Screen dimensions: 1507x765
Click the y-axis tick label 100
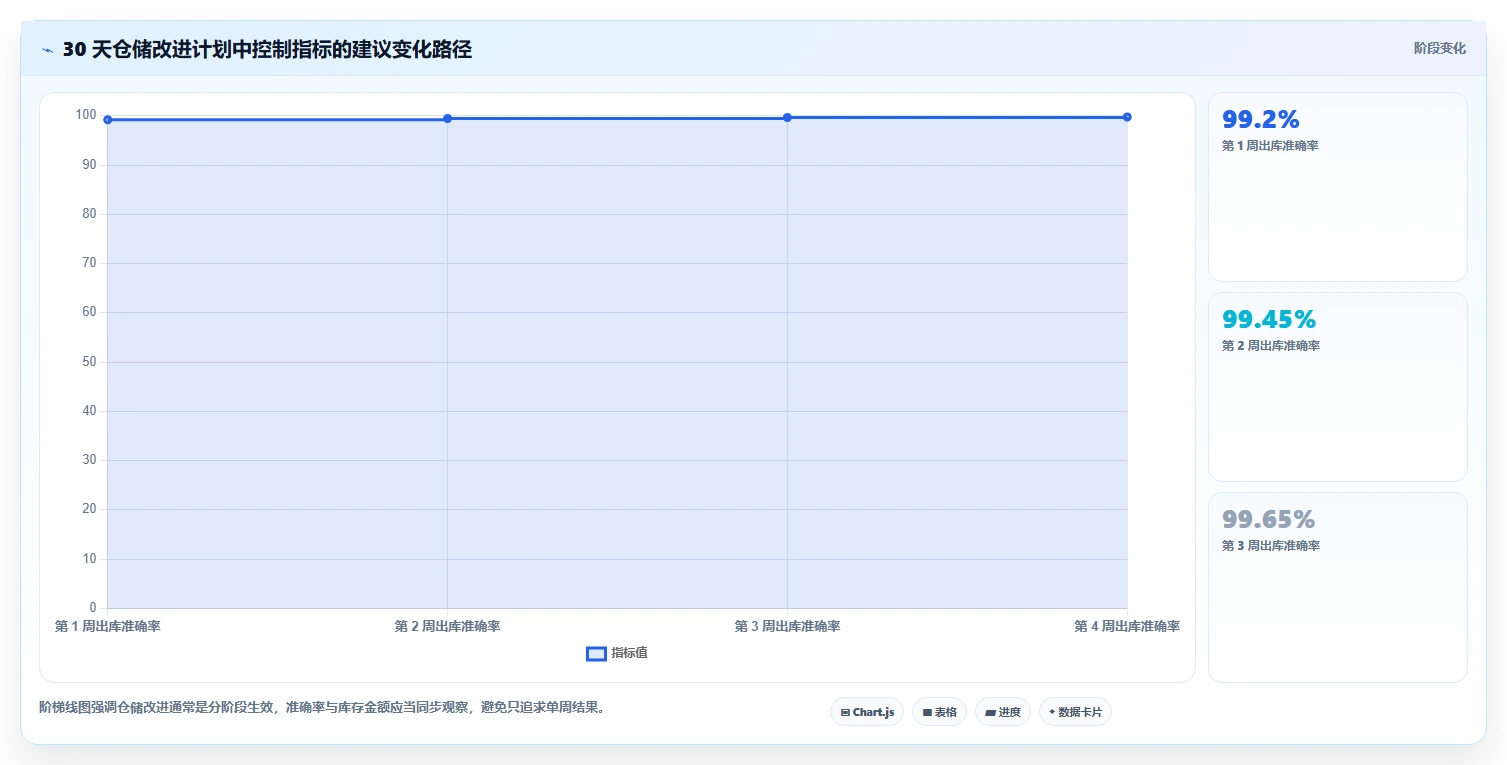[x=86, y=115]
